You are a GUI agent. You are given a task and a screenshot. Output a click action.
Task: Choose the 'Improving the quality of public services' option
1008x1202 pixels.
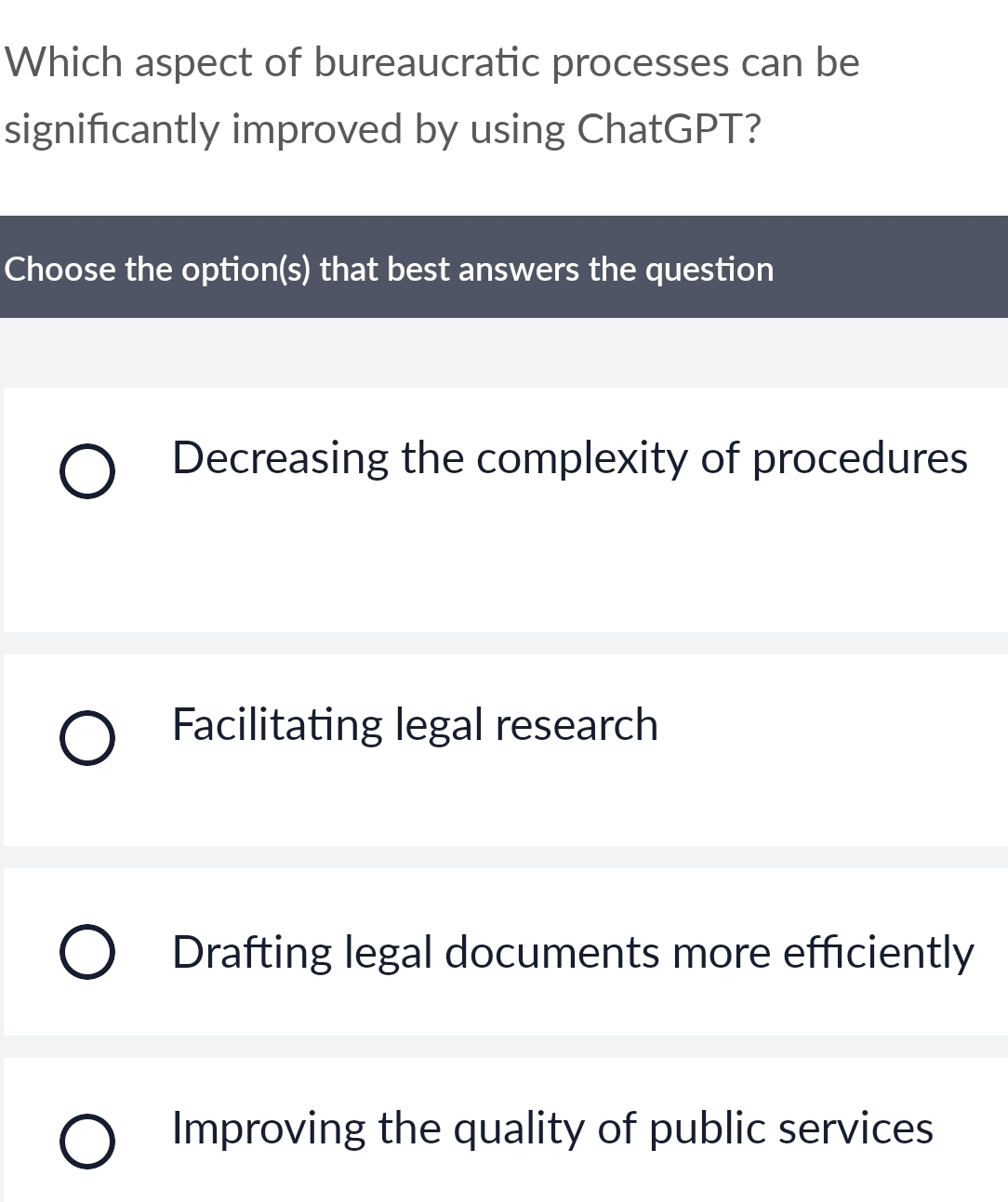551,1129
